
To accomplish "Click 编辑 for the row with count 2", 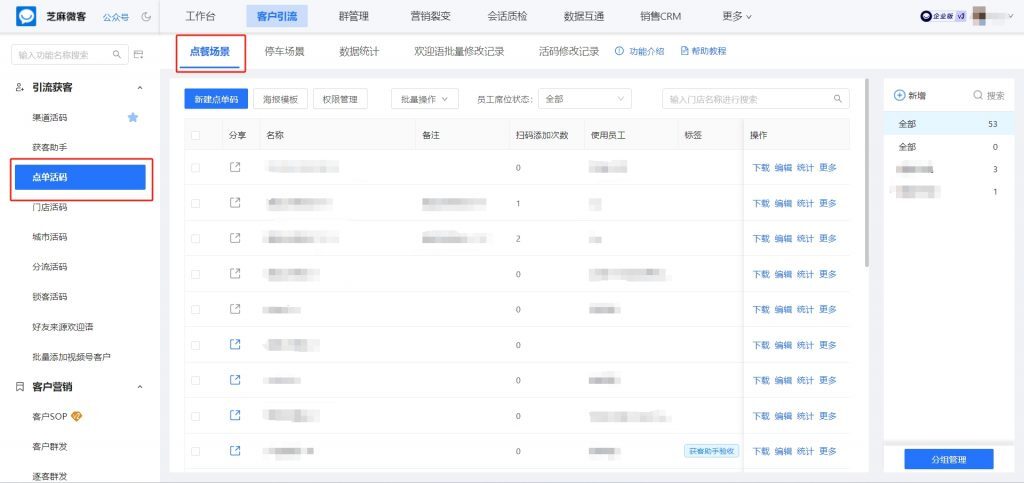I will coord(783,239).
